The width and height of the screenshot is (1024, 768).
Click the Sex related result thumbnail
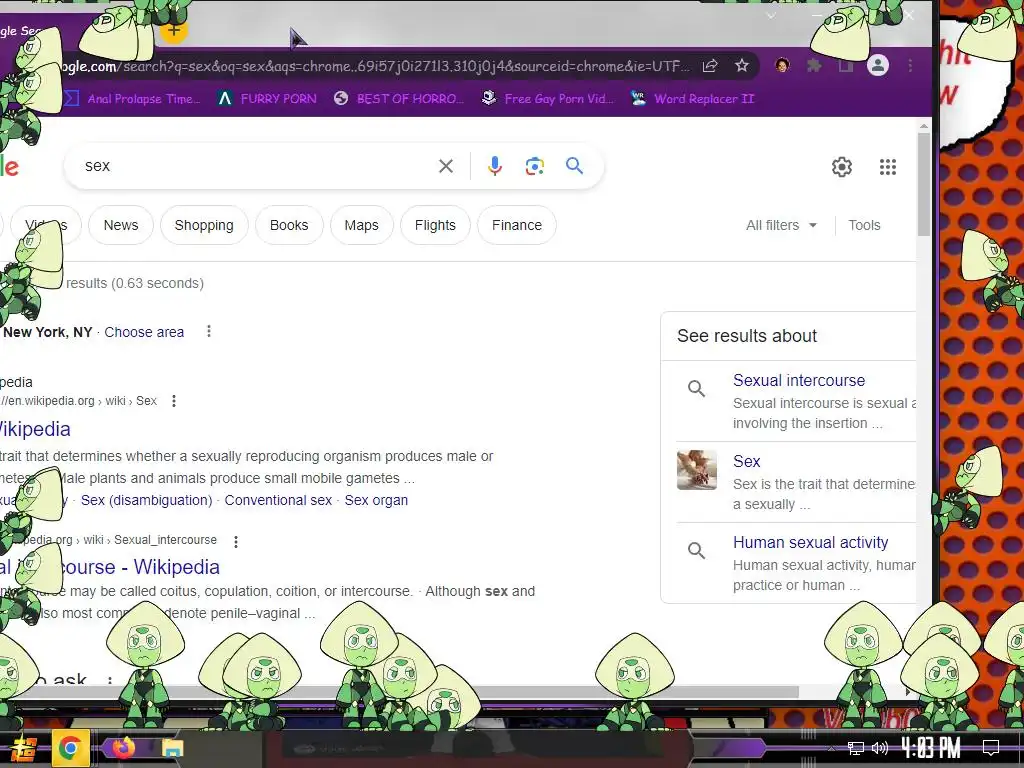pos(697,470)
